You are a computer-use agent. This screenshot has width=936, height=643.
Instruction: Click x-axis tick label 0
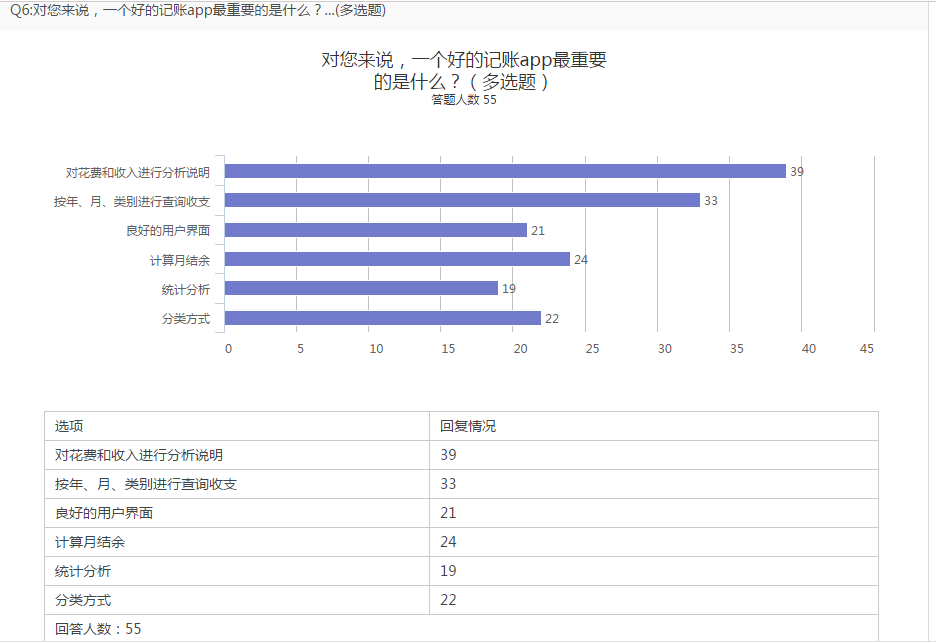click(x=228, y=349)
